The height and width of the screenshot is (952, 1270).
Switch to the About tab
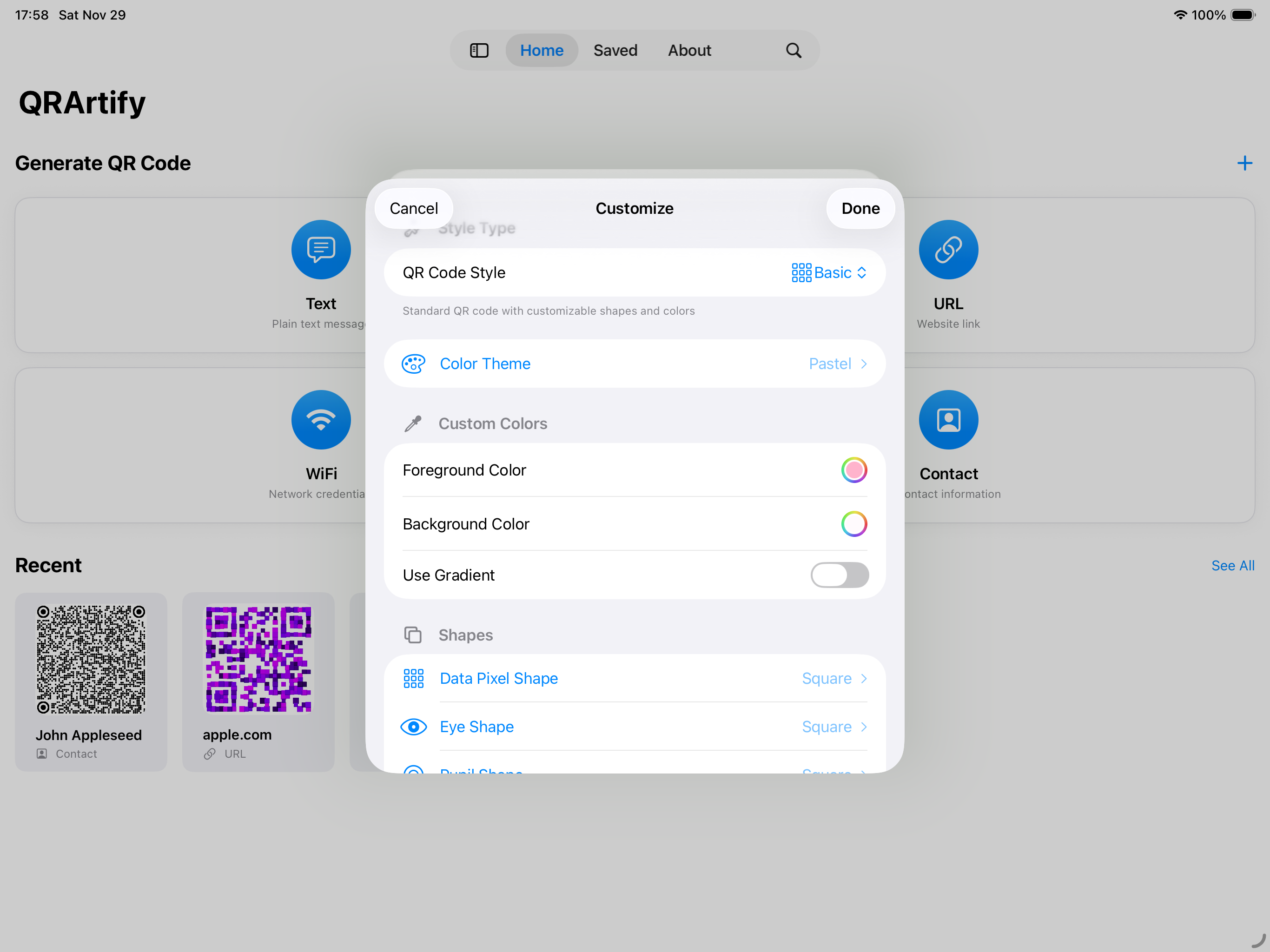(x=689, y=51)
